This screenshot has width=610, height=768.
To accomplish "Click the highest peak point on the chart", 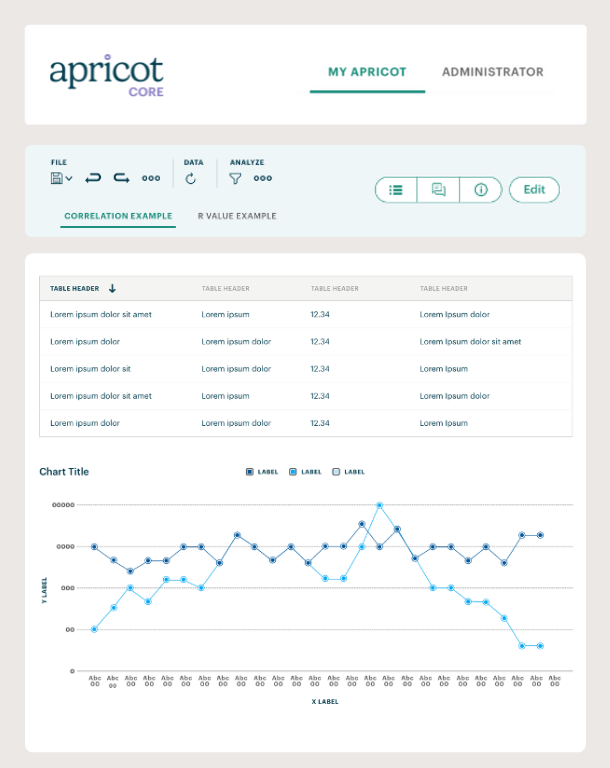I will pos(379,505).
